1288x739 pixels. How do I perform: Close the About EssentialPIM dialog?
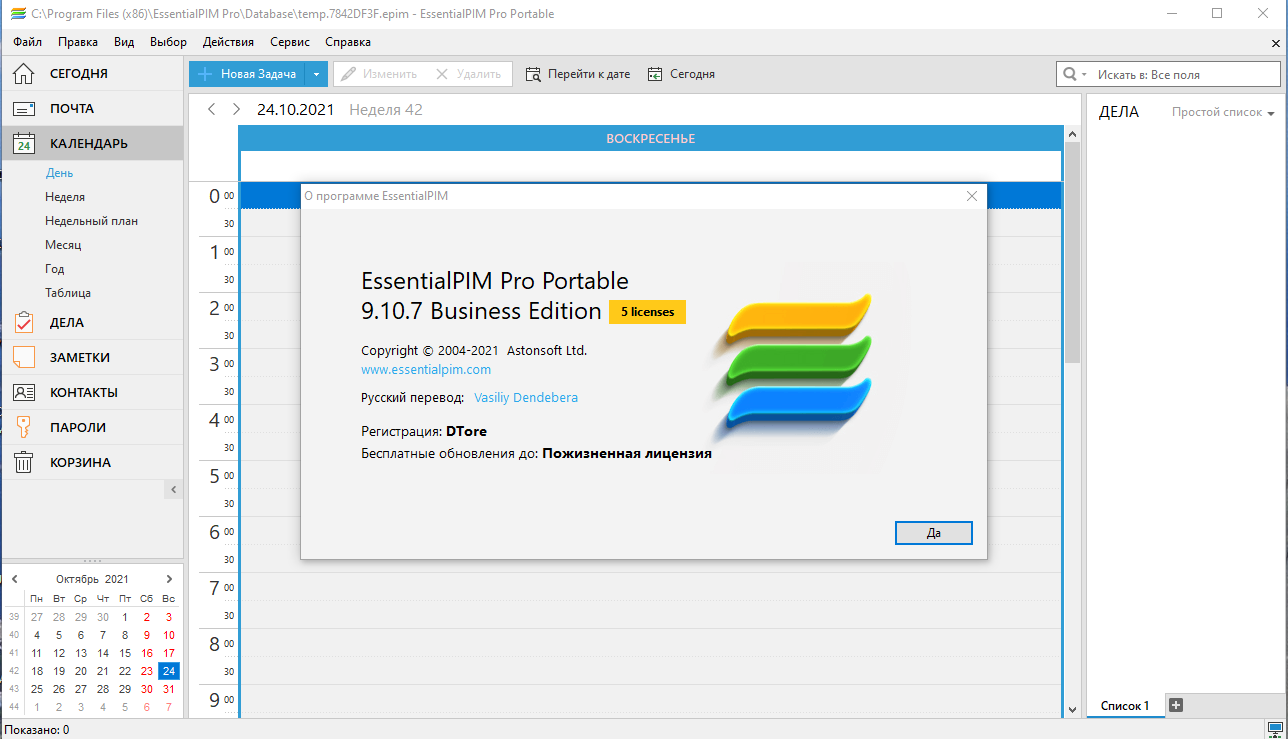tap(971, 196)
